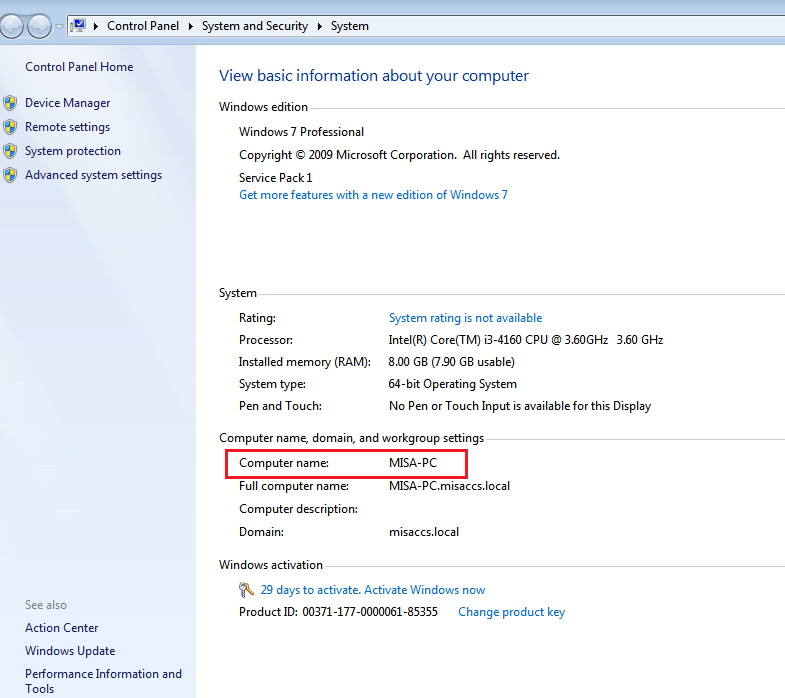Click the computer icon in address bar
Viewport: 785px width, 698px height.
(x=79, y=26)
